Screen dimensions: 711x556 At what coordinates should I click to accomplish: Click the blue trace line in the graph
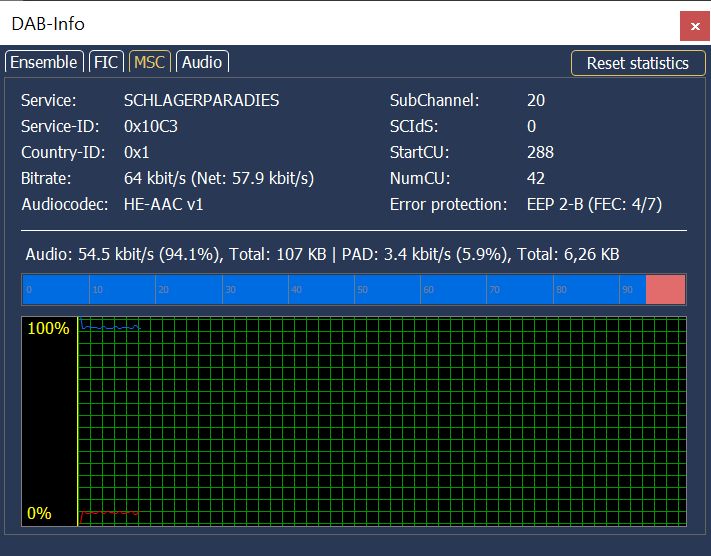(110, 327)
